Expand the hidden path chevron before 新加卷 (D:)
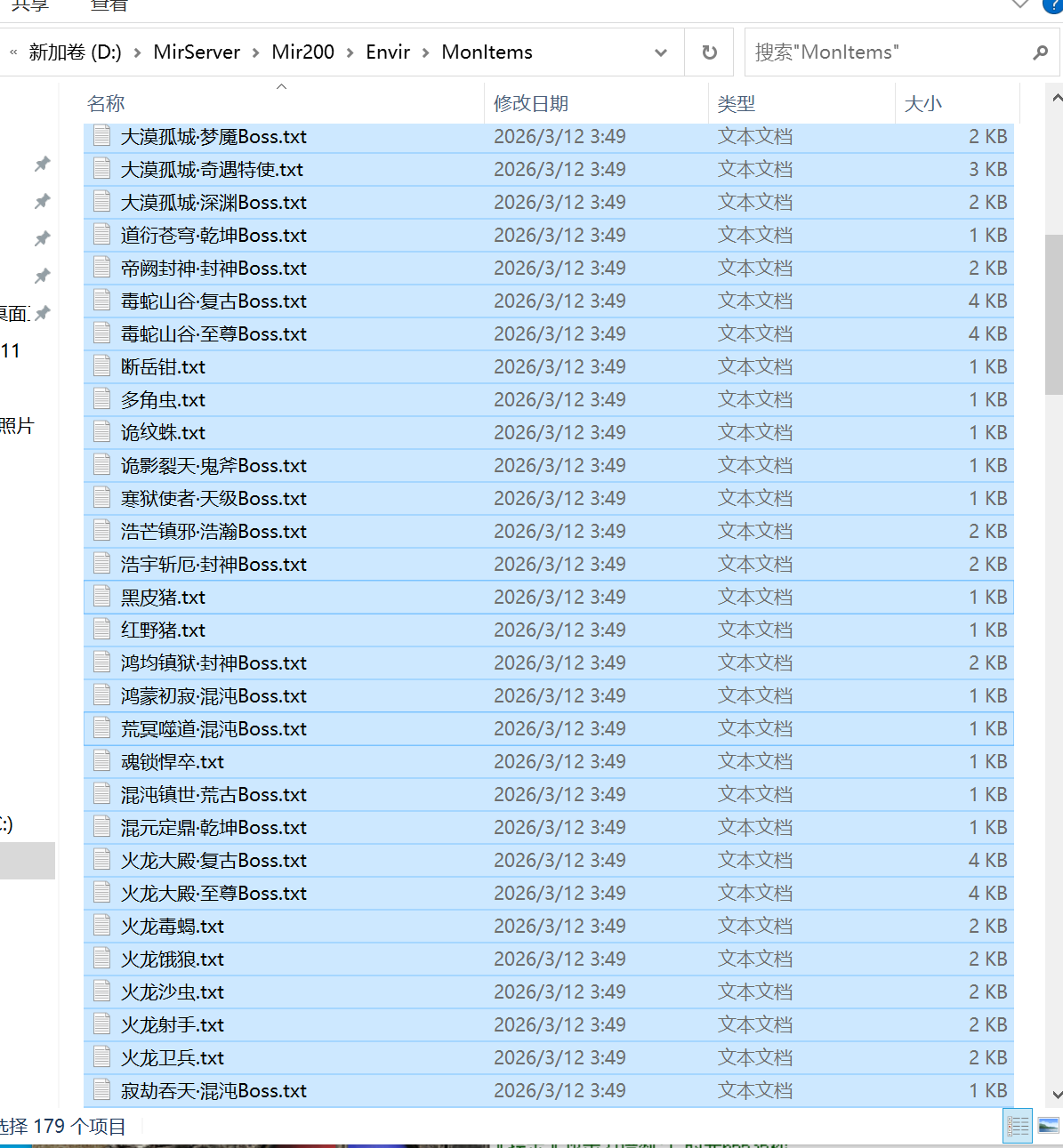This screenshot has width=1063, height=1148. coord(13,52)
